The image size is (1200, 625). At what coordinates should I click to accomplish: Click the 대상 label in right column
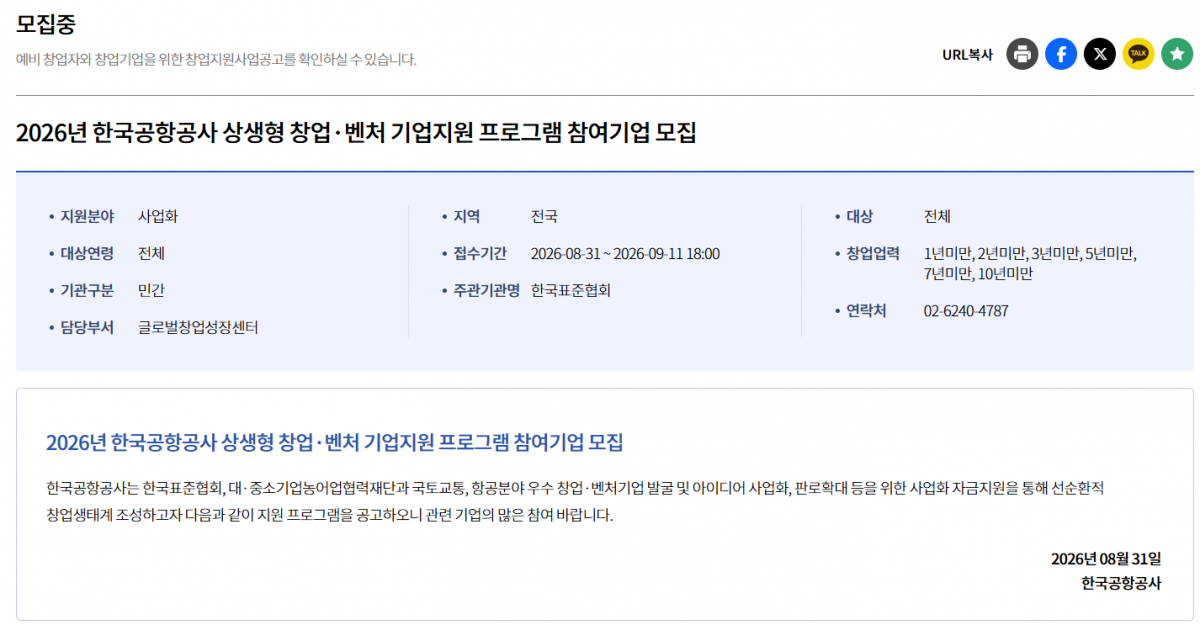tap(860, 216)
